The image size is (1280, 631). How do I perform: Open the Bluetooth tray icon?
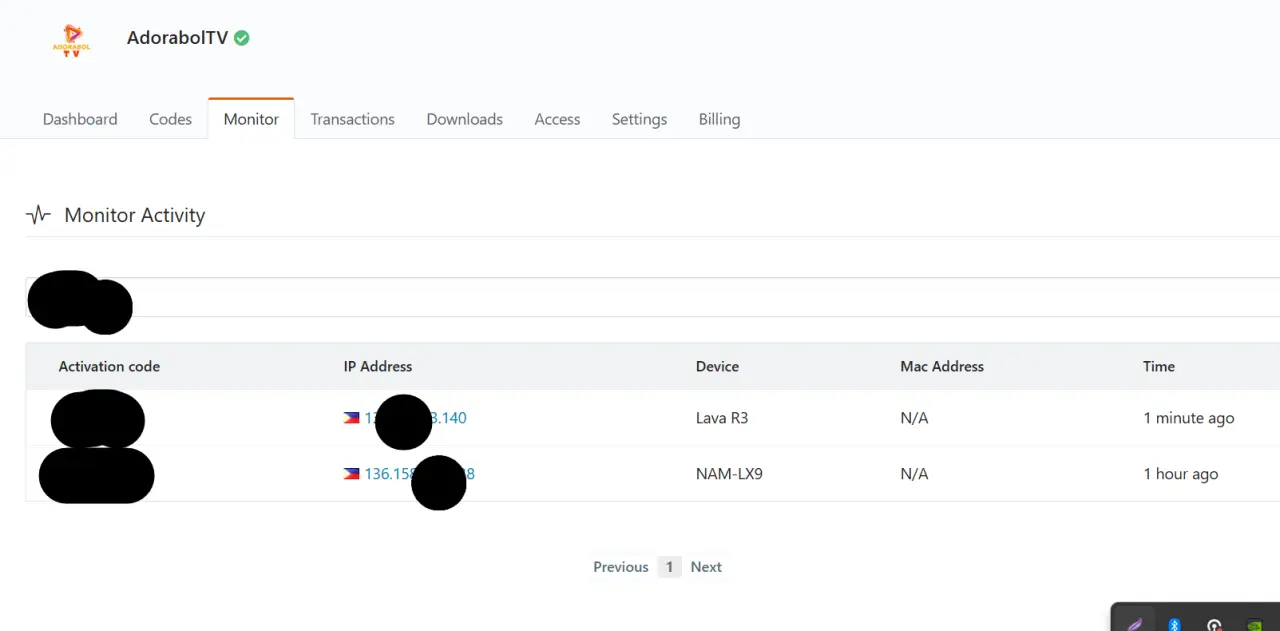pyautogui.click(x=1175, y=624)
